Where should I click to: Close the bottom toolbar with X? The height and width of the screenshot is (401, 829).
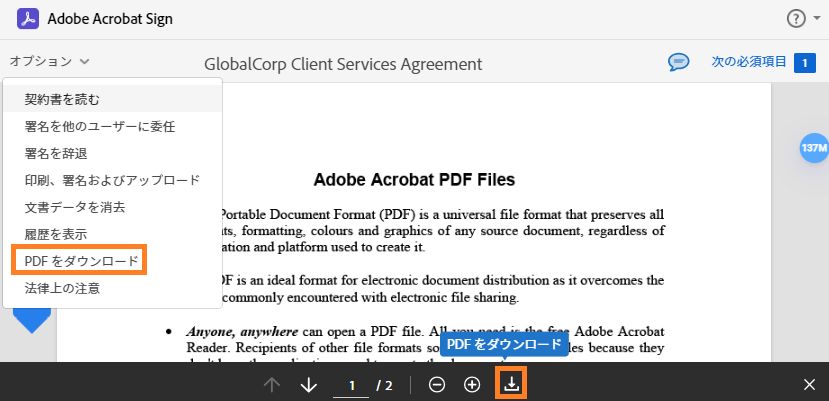[x=809, y=385]
